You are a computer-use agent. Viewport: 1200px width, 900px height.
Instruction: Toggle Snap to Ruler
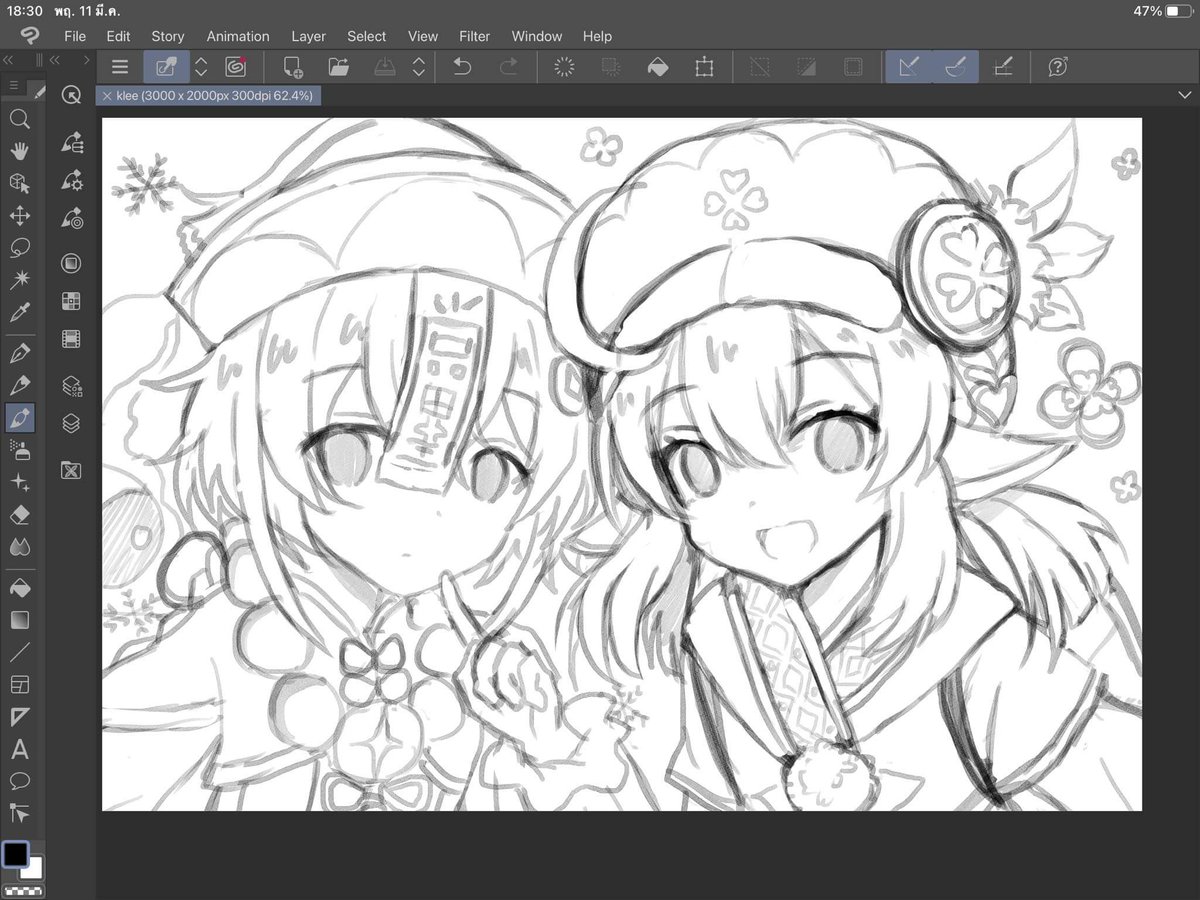pos(909,67)
